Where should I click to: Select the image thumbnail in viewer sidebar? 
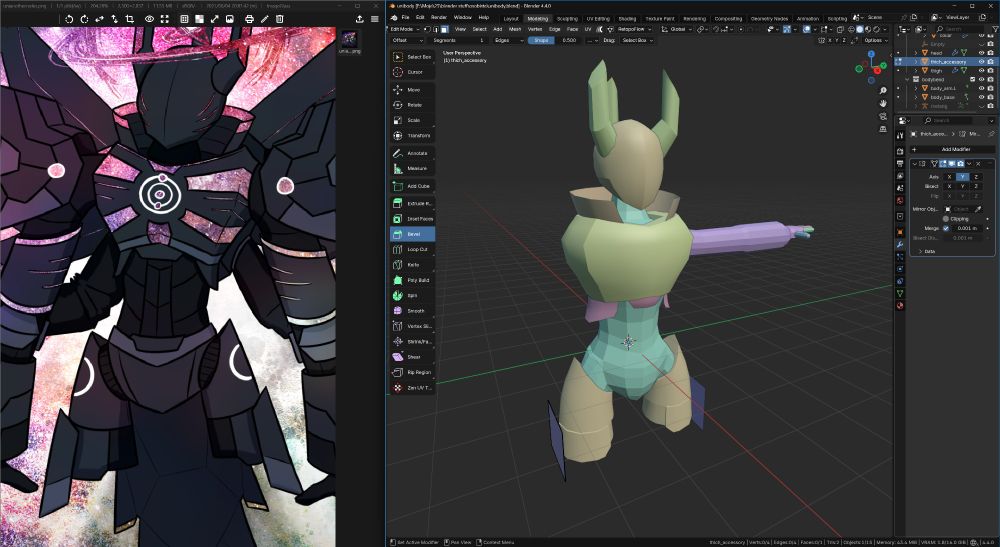click(x=348, y=40)
